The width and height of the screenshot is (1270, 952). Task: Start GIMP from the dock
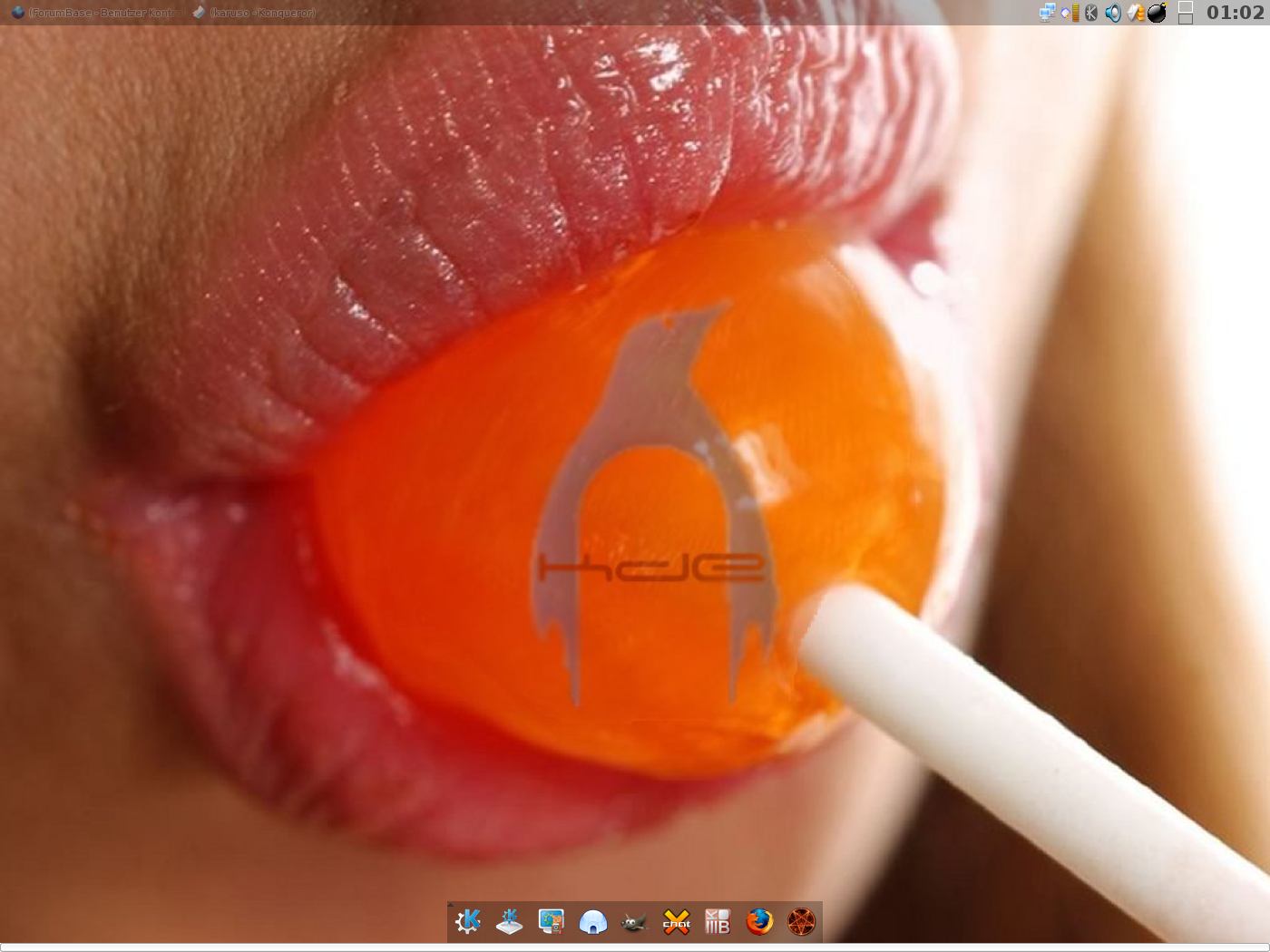[634, 923]
